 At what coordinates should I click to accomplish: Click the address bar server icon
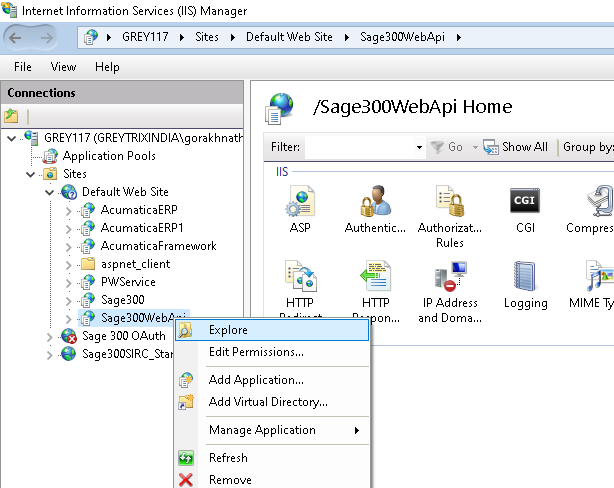(x=91, y=38)
